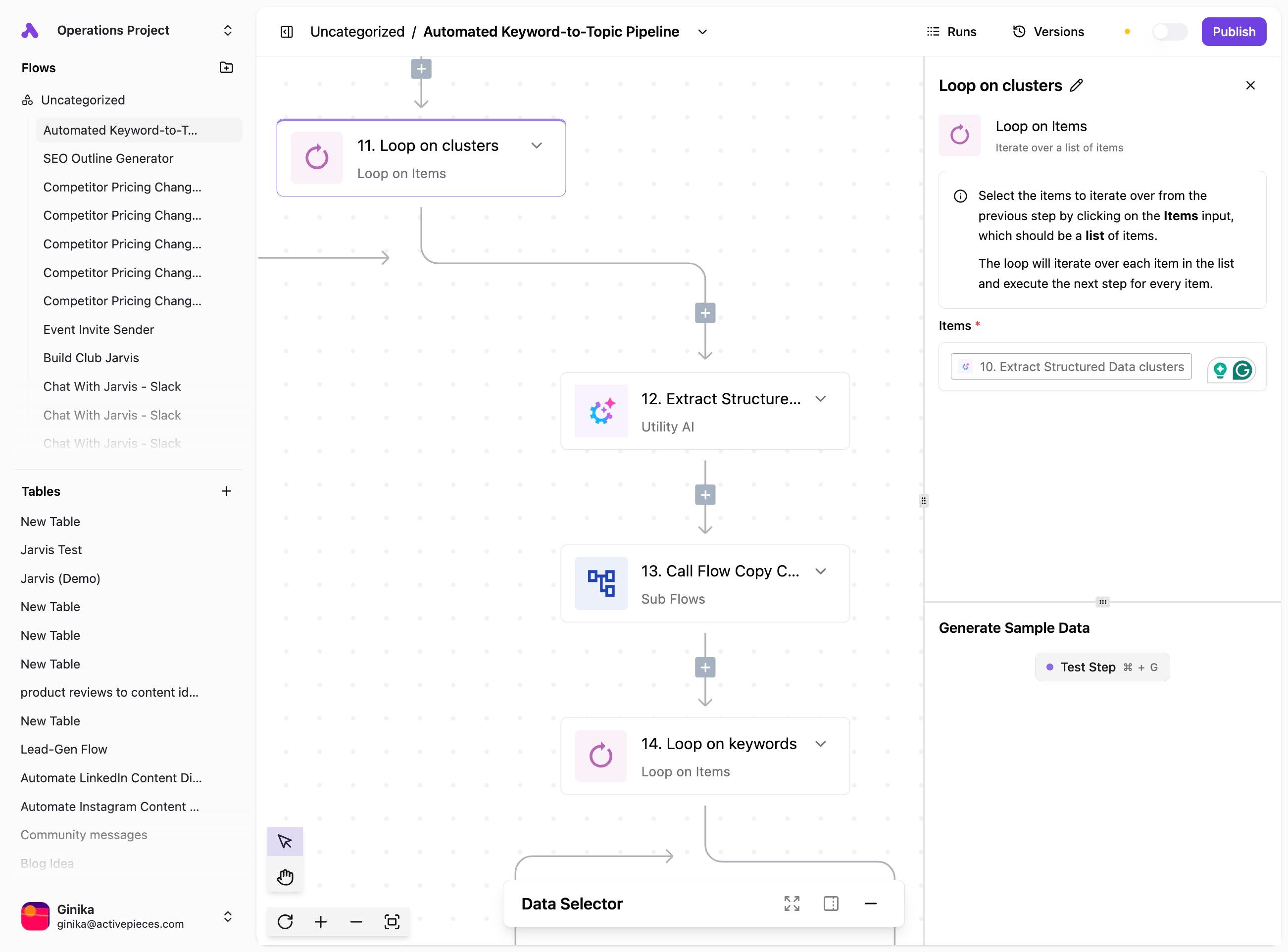The height and width of the screenshot is (952, 1288).
Task: Expand the flow title dropdown chevron
Action: [702, 32]
